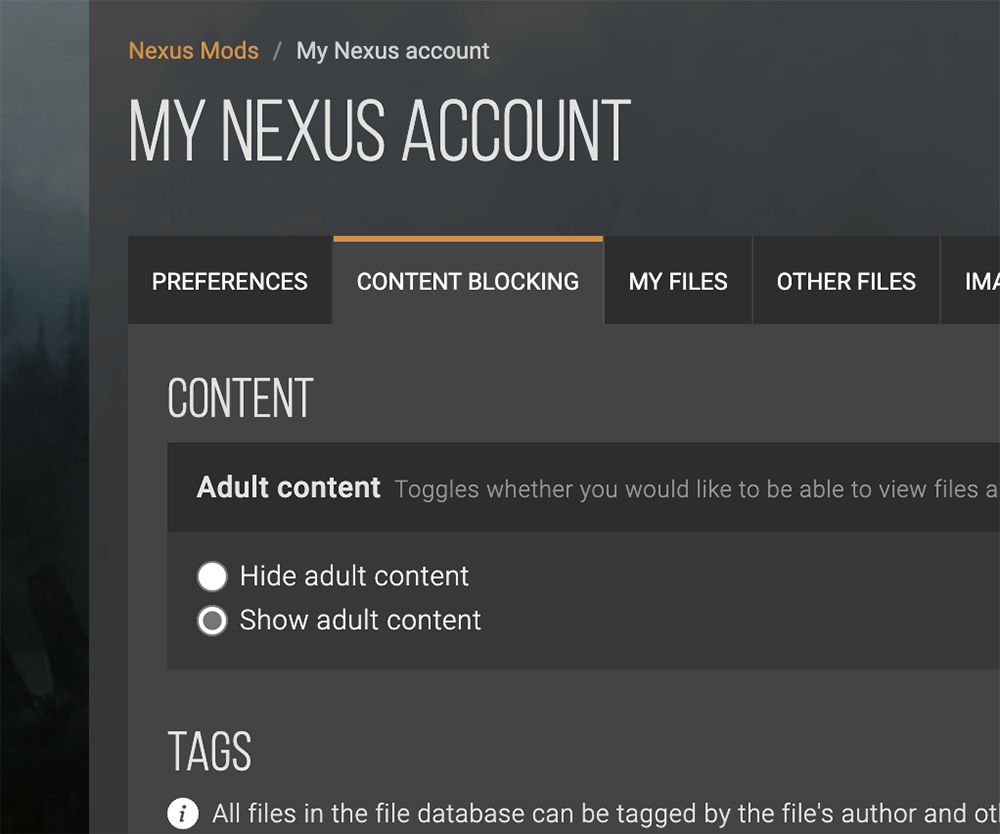Switch to the Content Blocking tab

468,281
